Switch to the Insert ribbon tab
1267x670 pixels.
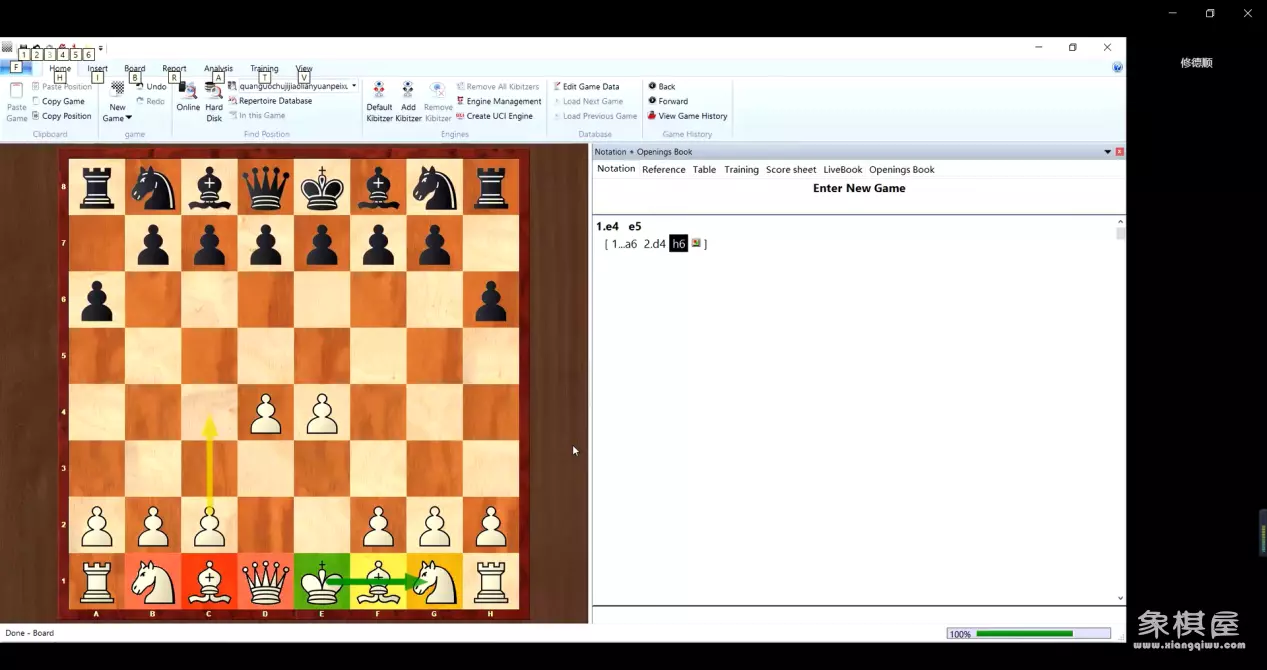pyautogui.click(x=97, y=69)
